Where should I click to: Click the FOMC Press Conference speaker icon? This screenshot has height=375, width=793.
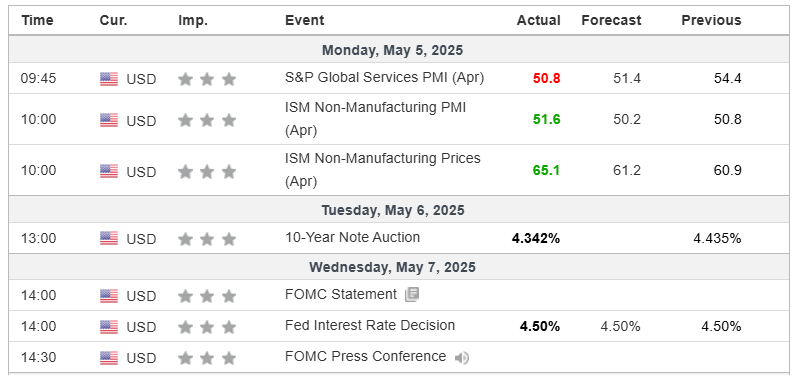[461, 358]
